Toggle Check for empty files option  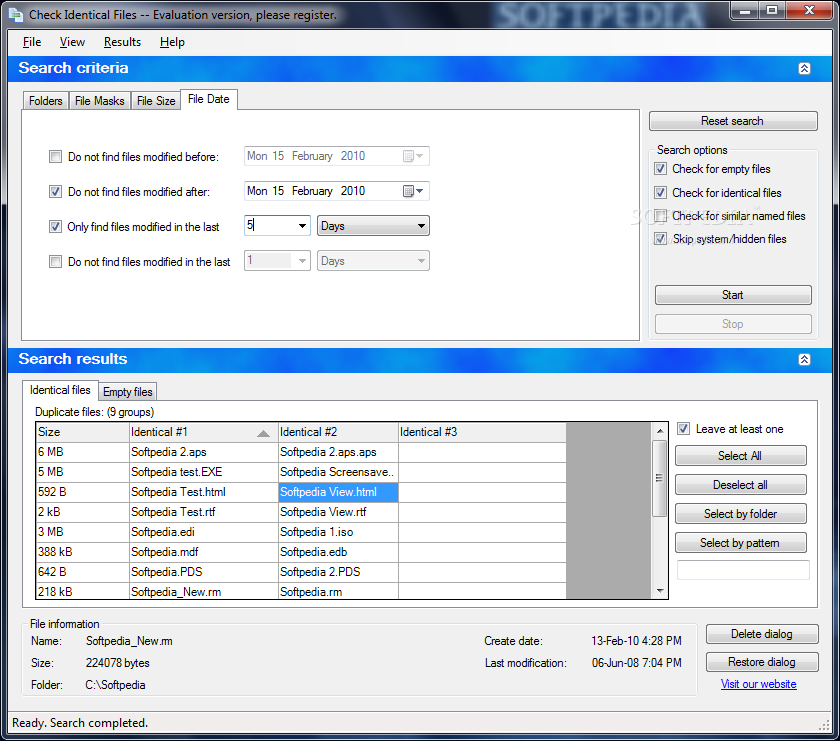pos(661,169)
